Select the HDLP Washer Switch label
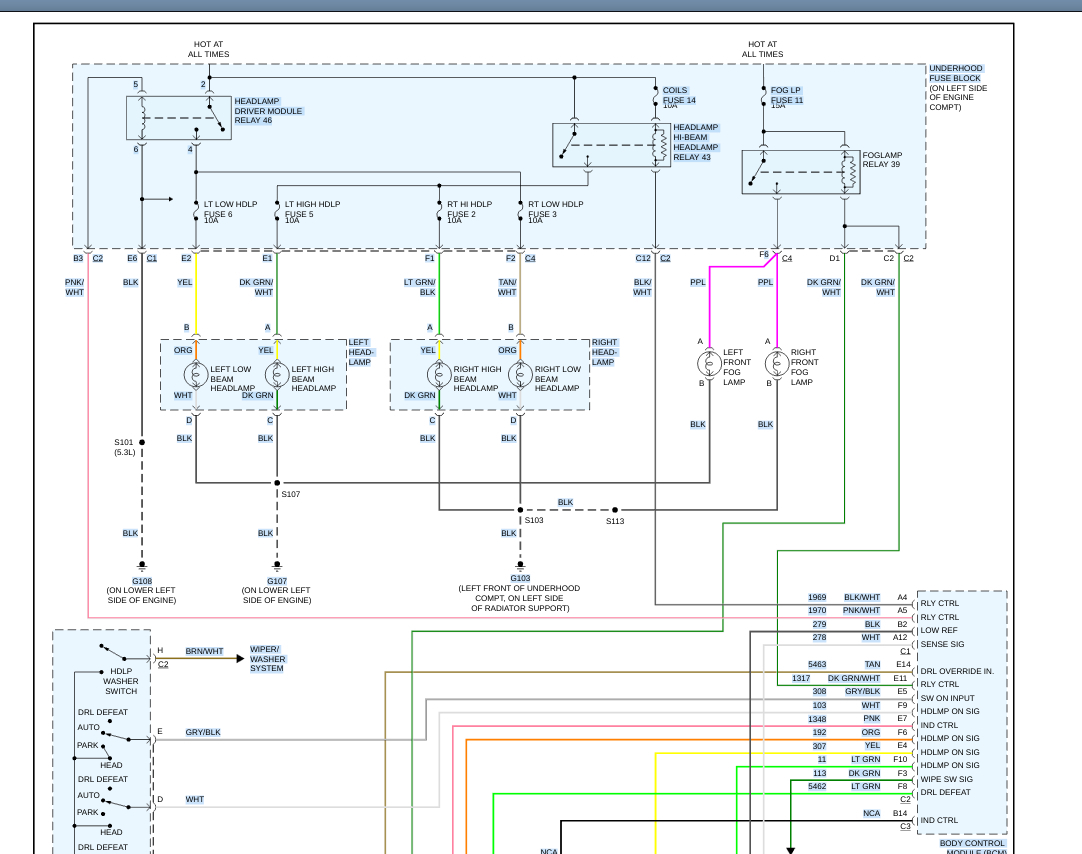The height and width of the screenshot is (854, 1082). tap(121, 681)
